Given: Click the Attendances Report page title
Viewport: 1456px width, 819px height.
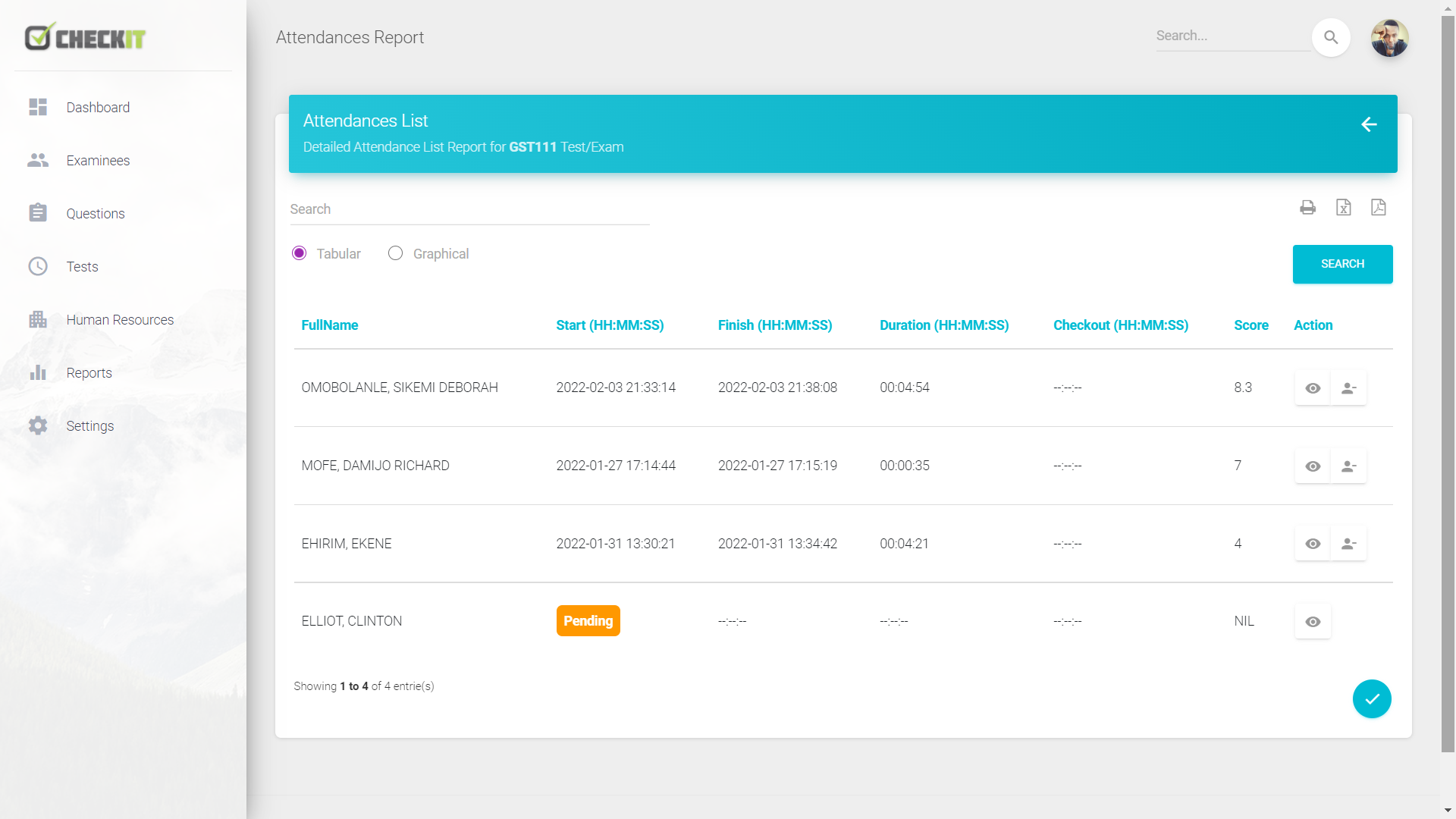Looking at the screenshot, I should 350,37.
